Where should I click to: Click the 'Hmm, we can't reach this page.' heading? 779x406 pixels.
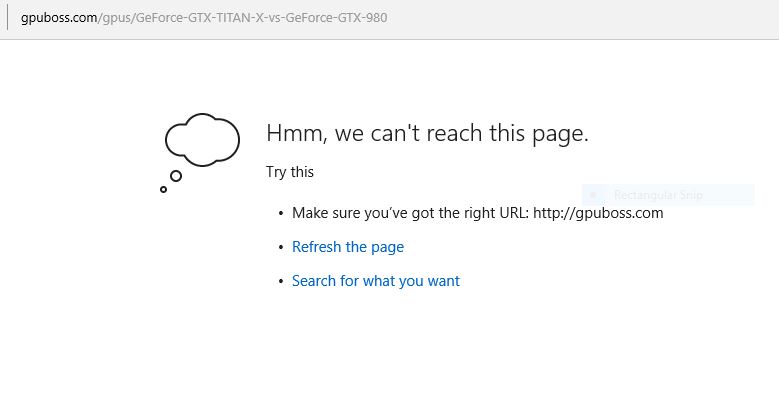pos(427,133)
